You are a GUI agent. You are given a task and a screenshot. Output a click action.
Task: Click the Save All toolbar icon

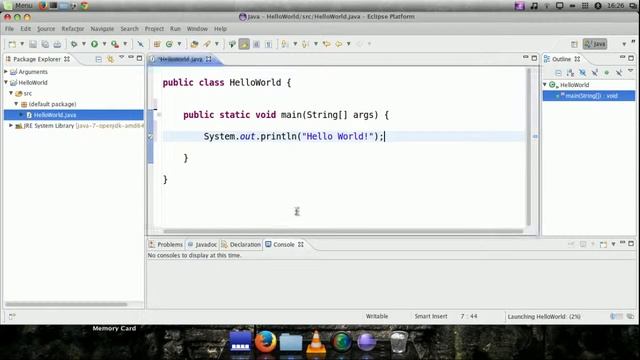[45, 44]
